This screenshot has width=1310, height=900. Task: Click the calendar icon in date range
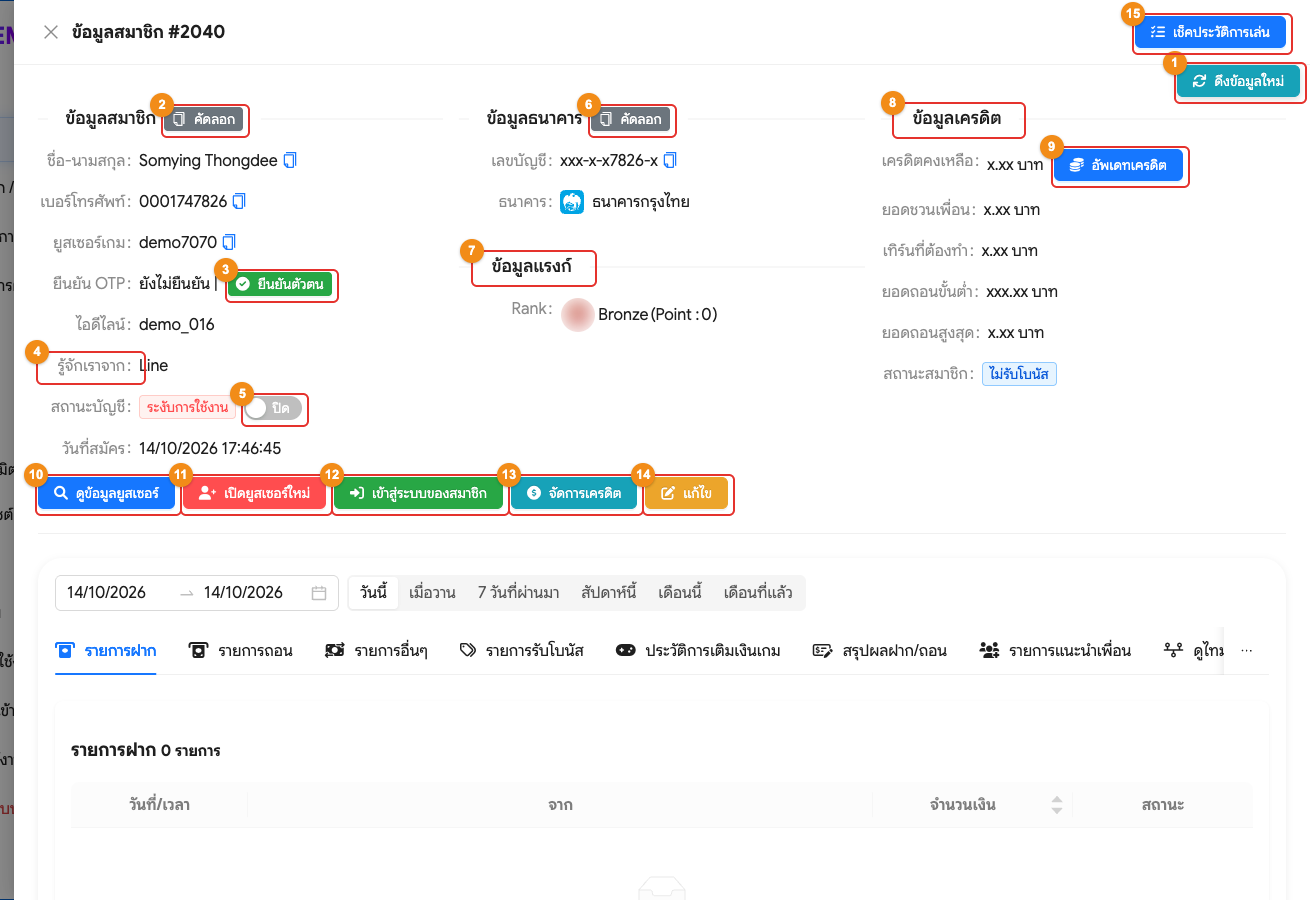pos(319,593)
